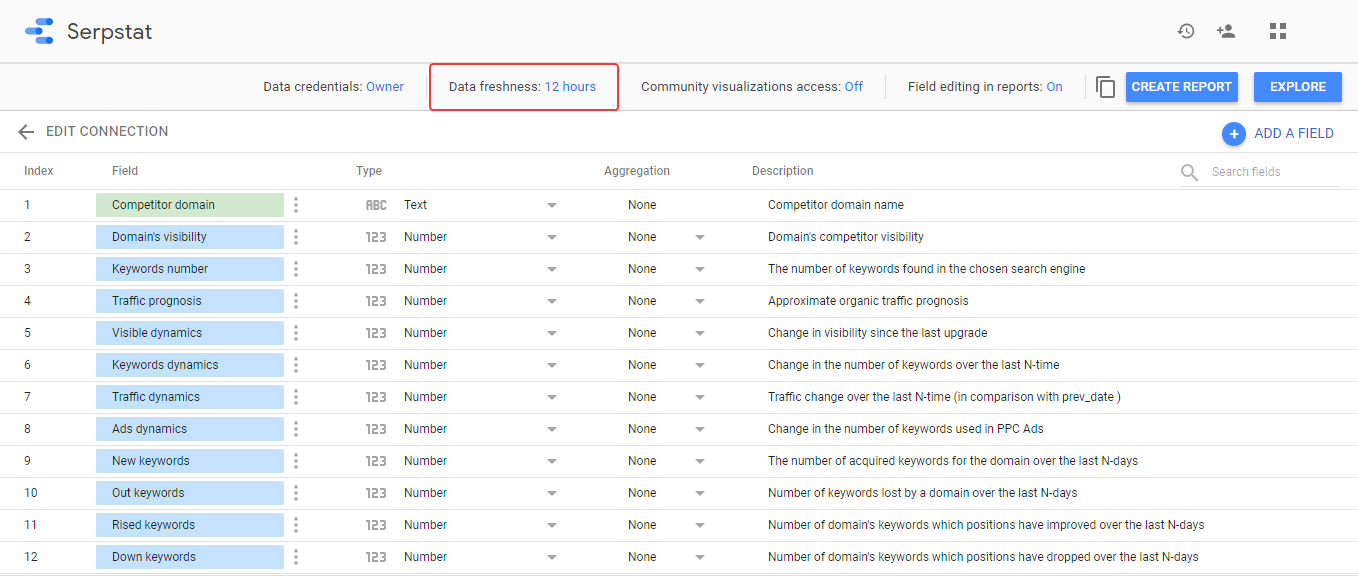Open three-dot menu for Traffic prognosis
The width and height of the screenshot is (1358, 578).
click(x=296, y=301)
